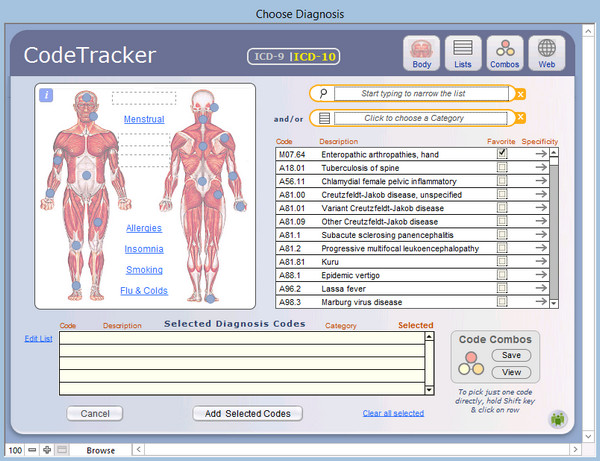Open the Combos view button
Screen dimensions: 600x461
tap(505, 53)
